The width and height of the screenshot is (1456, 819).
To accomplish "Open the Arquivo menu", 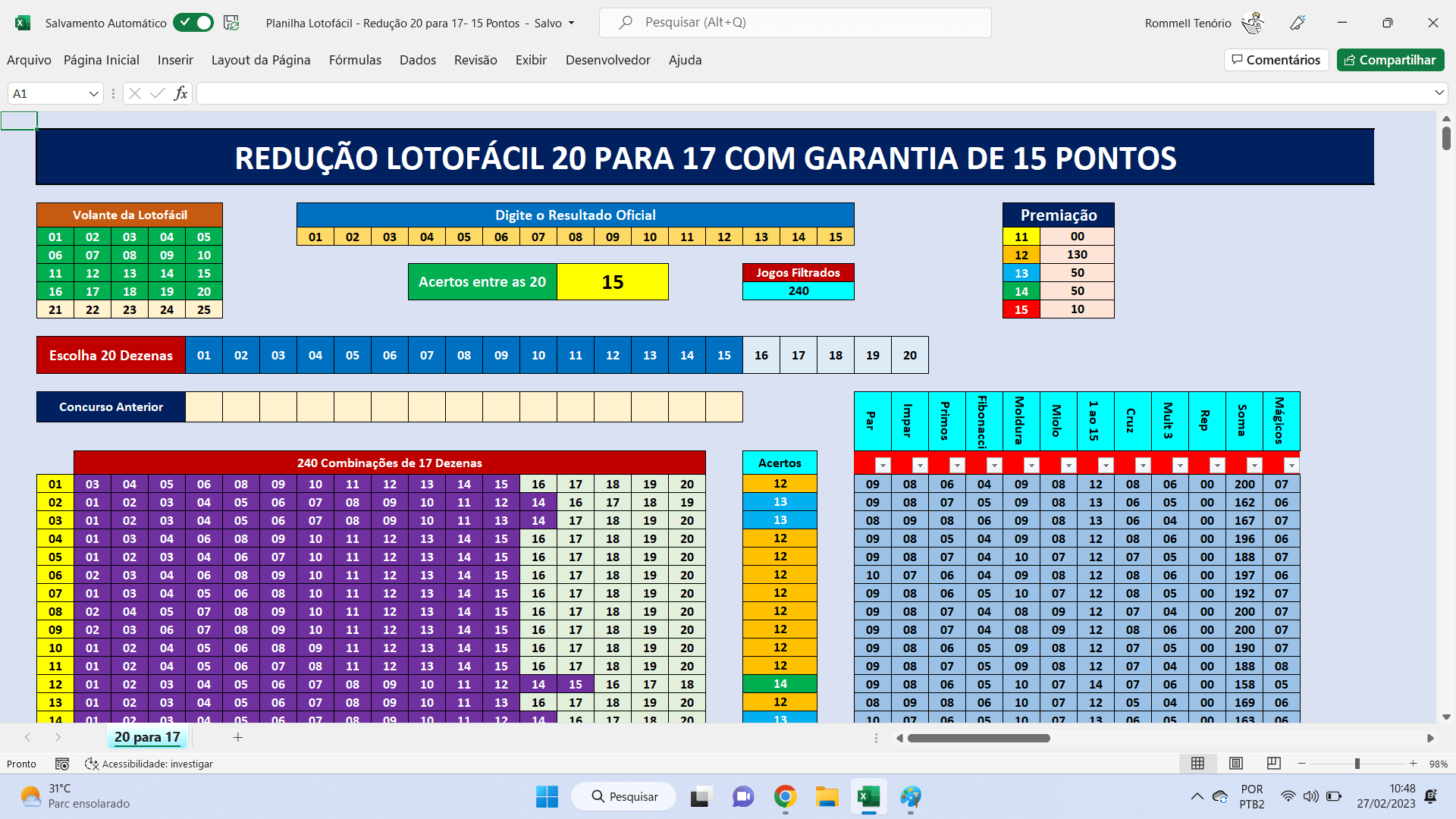I will coord(29,60).
